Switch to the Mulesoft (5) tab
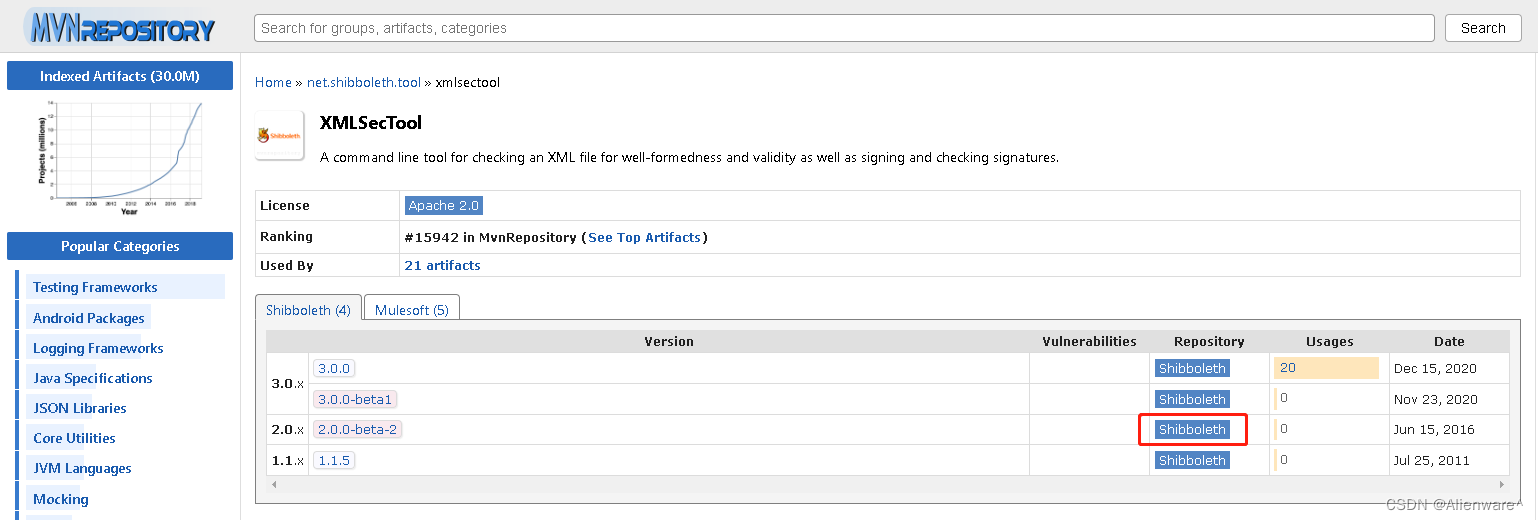The image size is (1538, 520). pos(412,310)
